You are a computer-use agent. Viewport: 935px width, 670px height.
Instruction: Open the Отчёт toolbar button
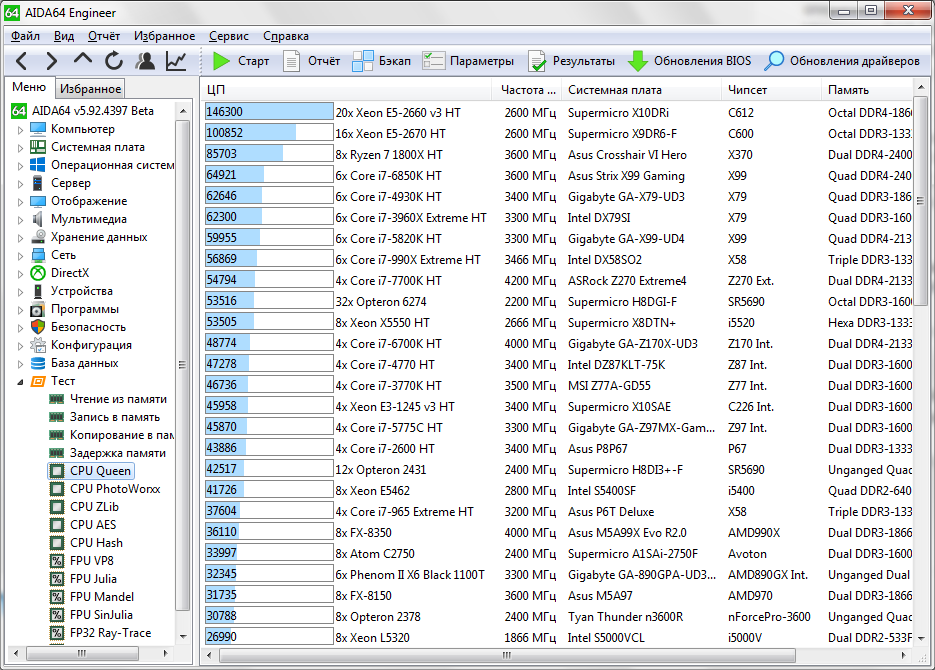(x=311, y=61)
